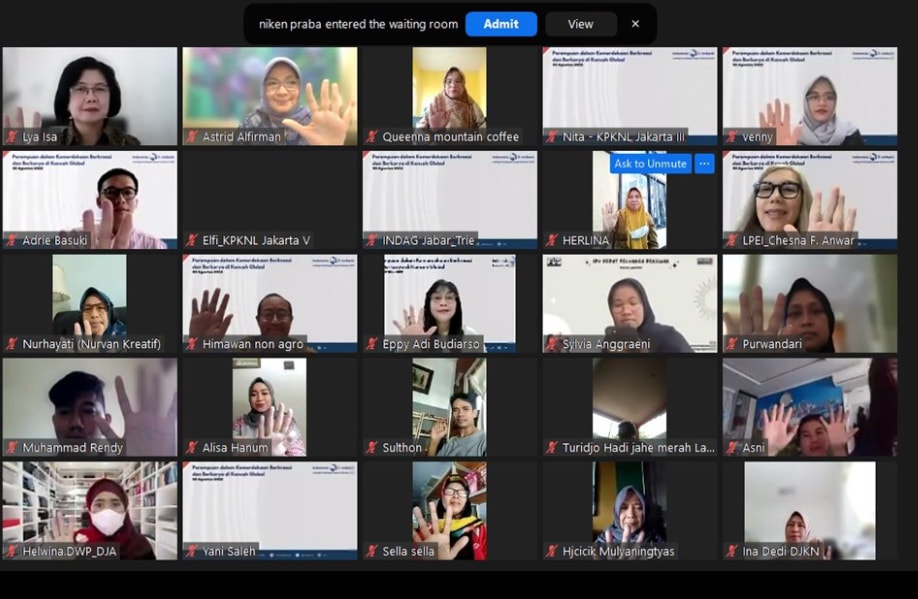918x599 pixels.
Task: Dismiss the waiting room notification
Action: (635, 24)
